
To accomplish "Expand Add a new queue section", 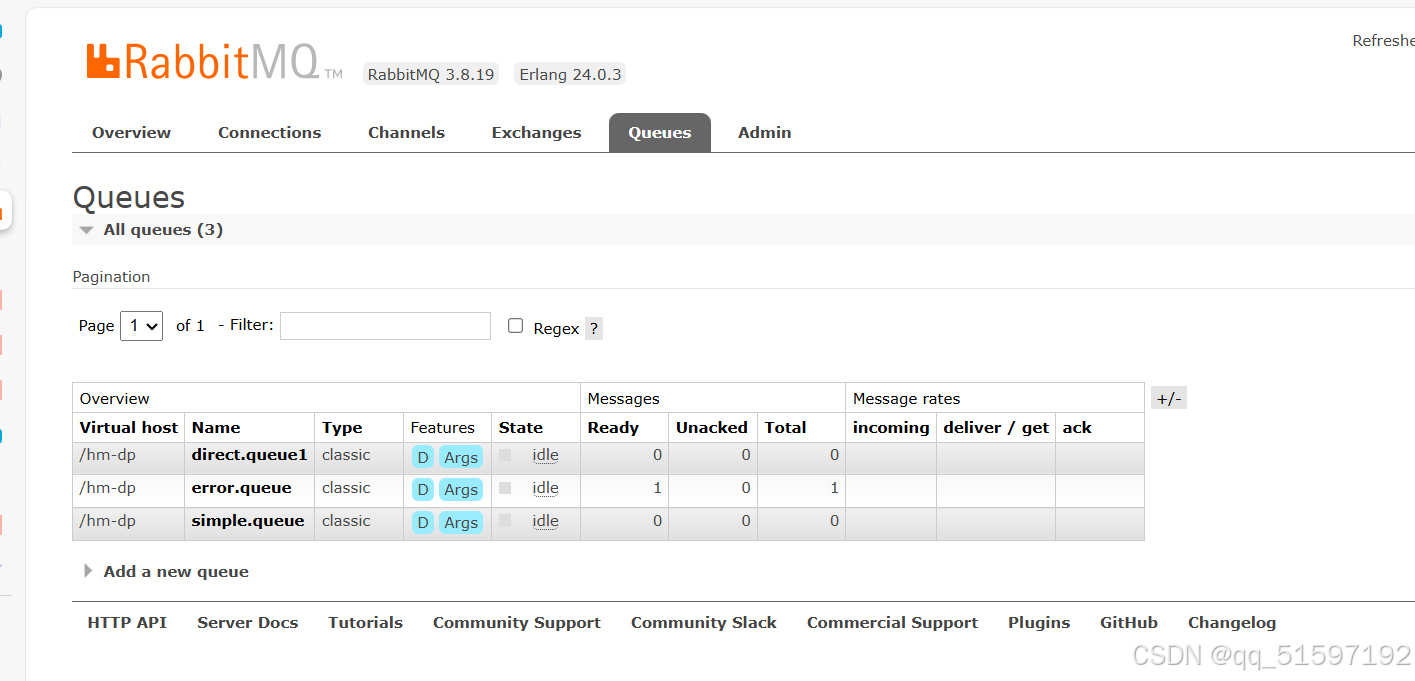I will tap(166, 572).
